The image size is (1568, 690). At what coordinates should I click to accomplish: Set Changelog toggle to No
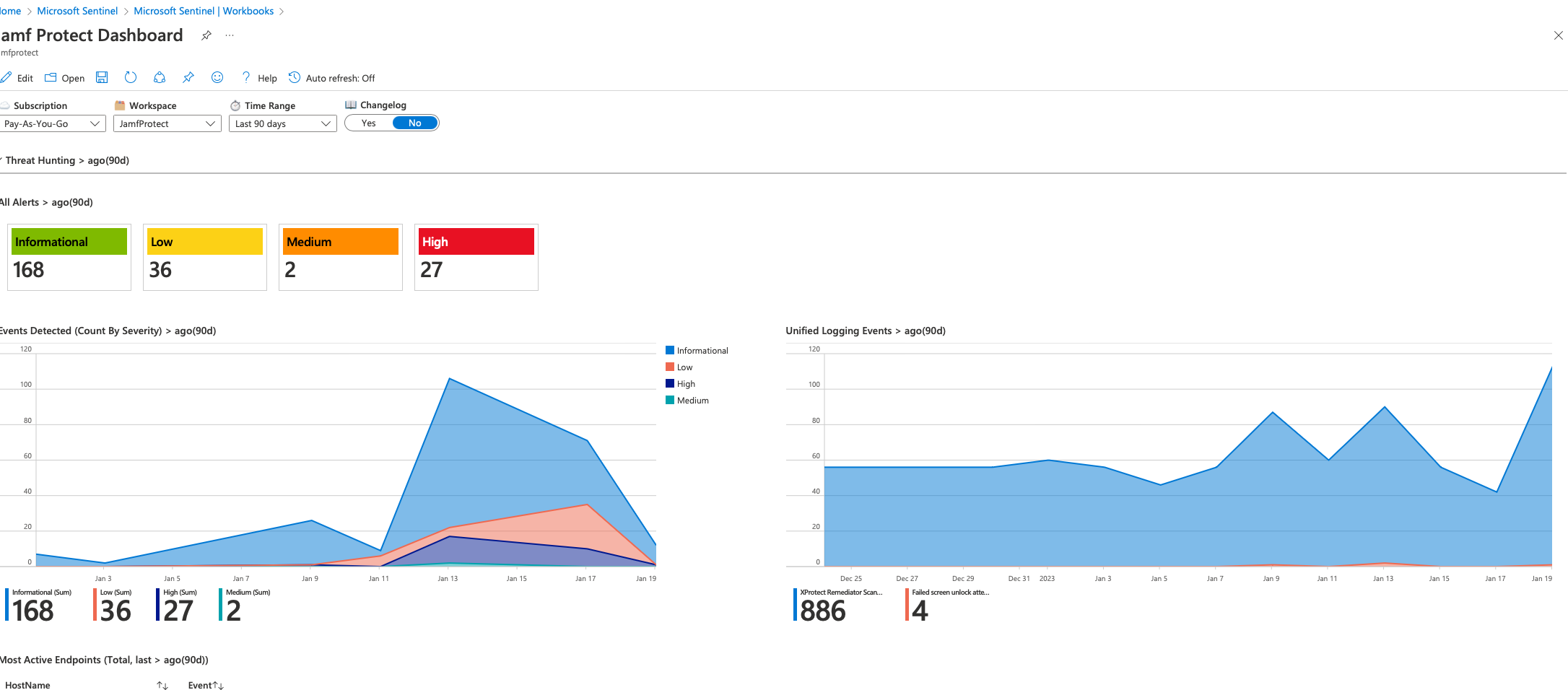pos(415,123)
